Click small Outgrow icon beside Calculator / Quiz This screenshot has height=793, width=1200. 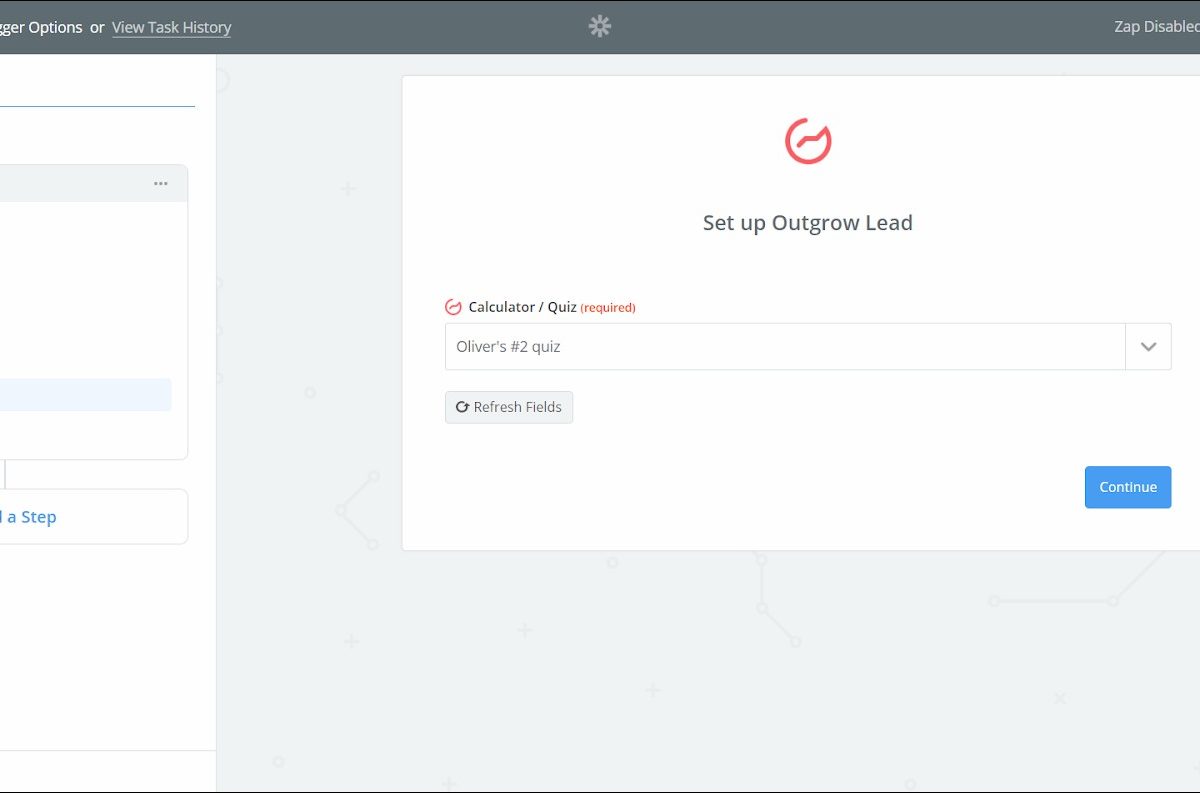point(453,307)
